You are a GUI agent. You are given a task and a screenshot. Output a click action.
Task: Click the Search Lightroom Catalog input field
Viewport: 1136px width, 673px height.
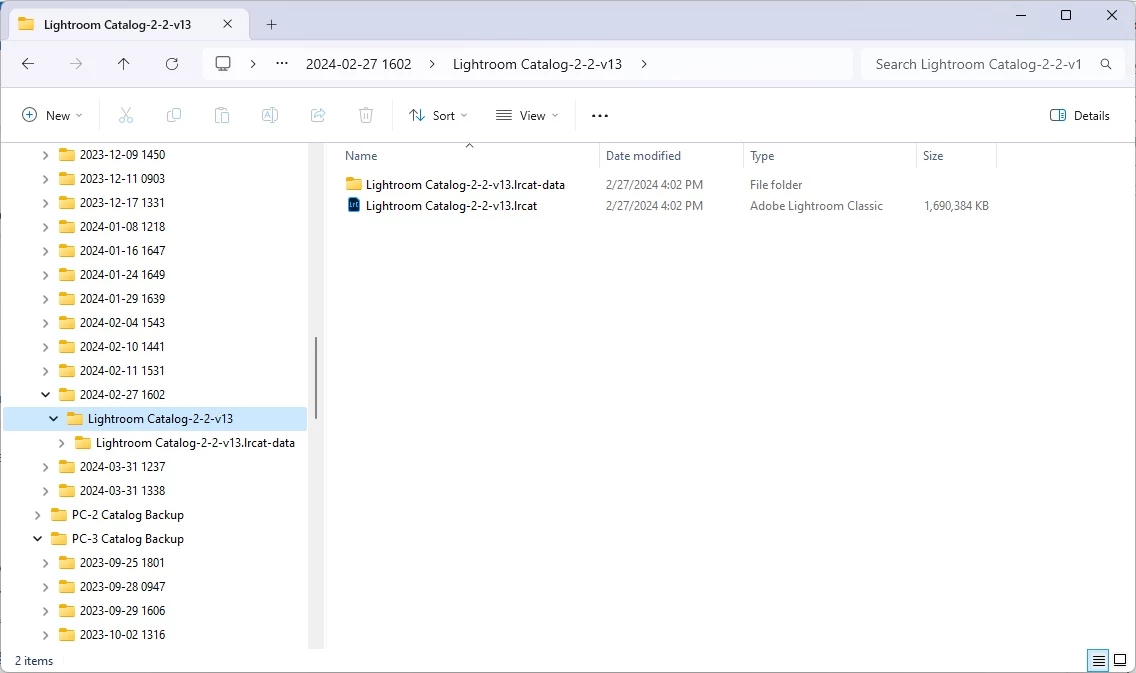pos(978,64)
